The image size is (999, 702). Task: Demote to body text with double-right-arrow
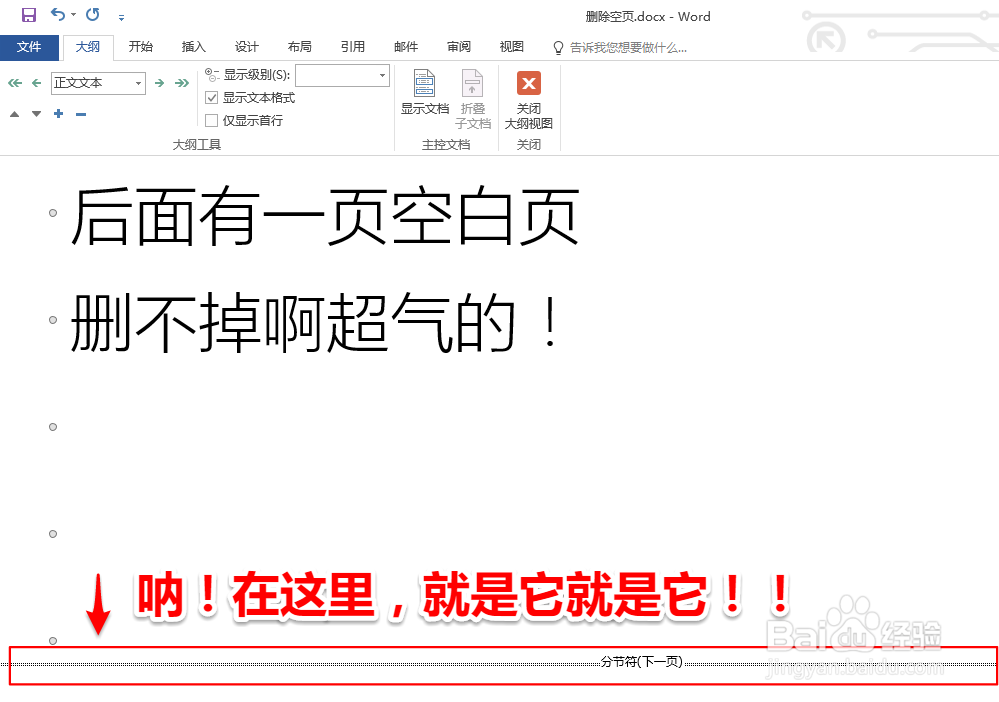[182, 83]
